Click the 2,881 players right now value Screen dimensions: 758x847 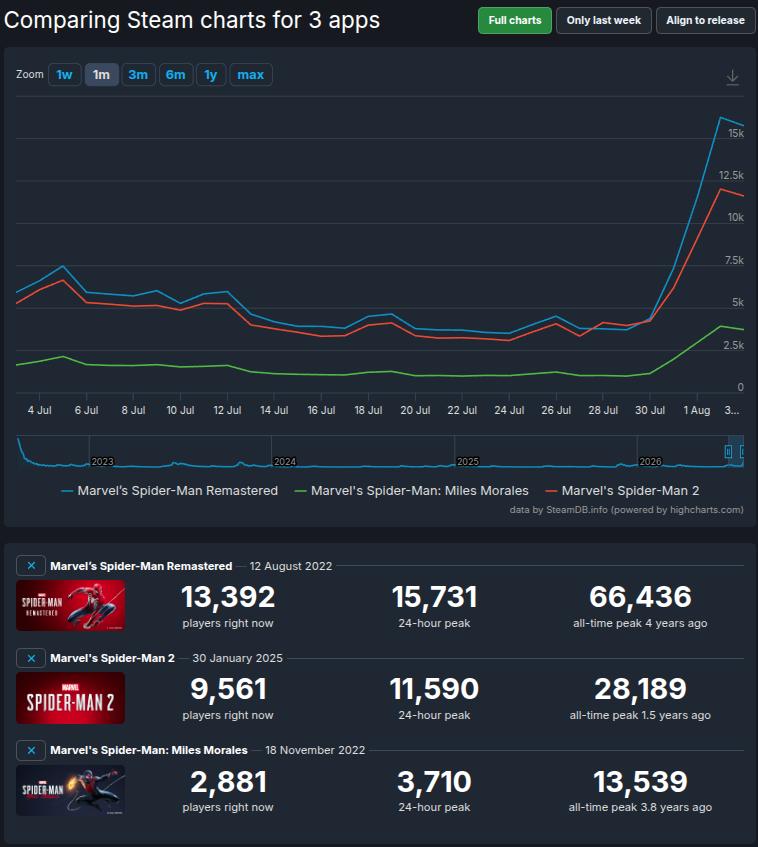pos(228,782)
